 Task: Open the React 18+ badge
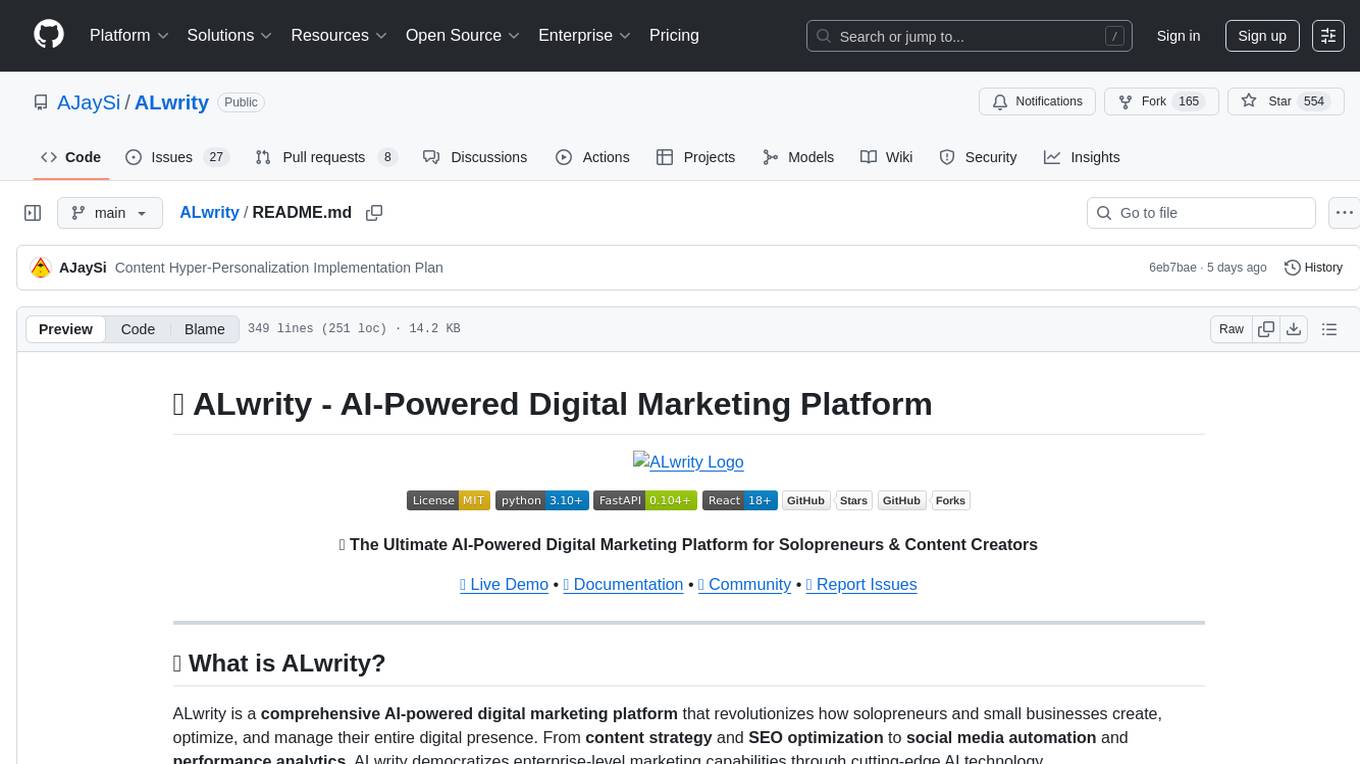(740, 500)
